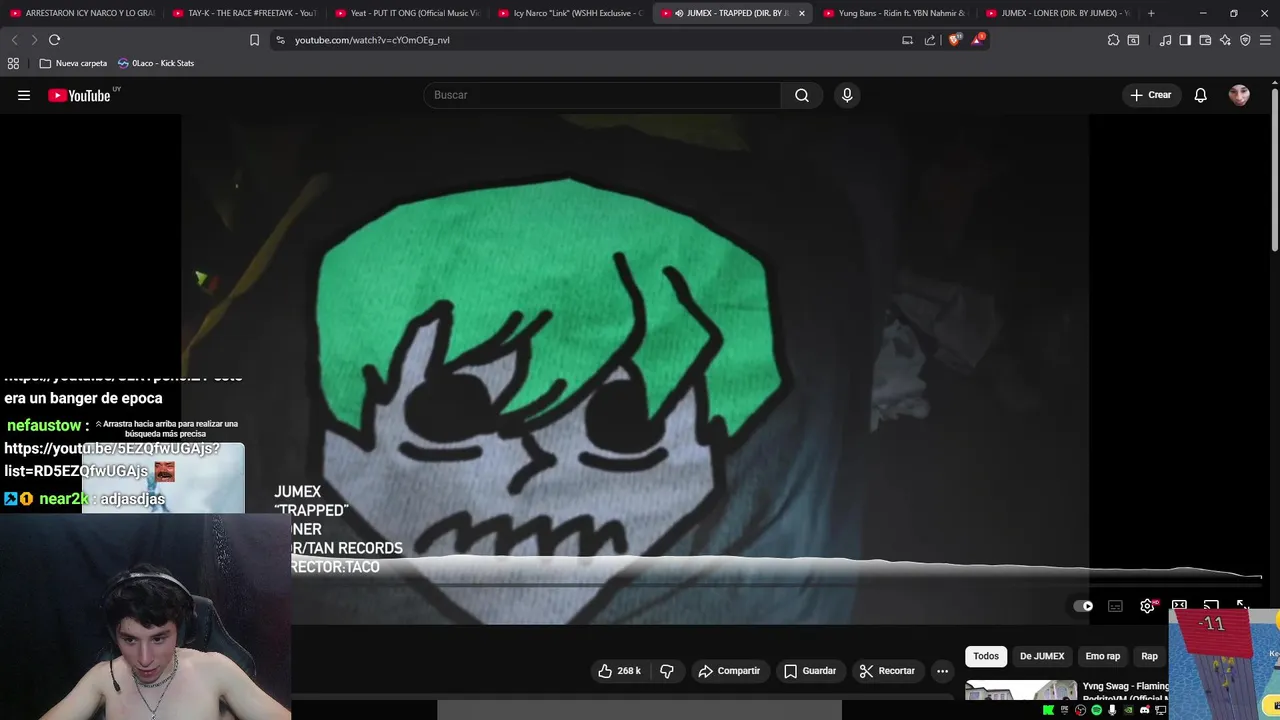Open the browser main menu

click(1266, 40)
